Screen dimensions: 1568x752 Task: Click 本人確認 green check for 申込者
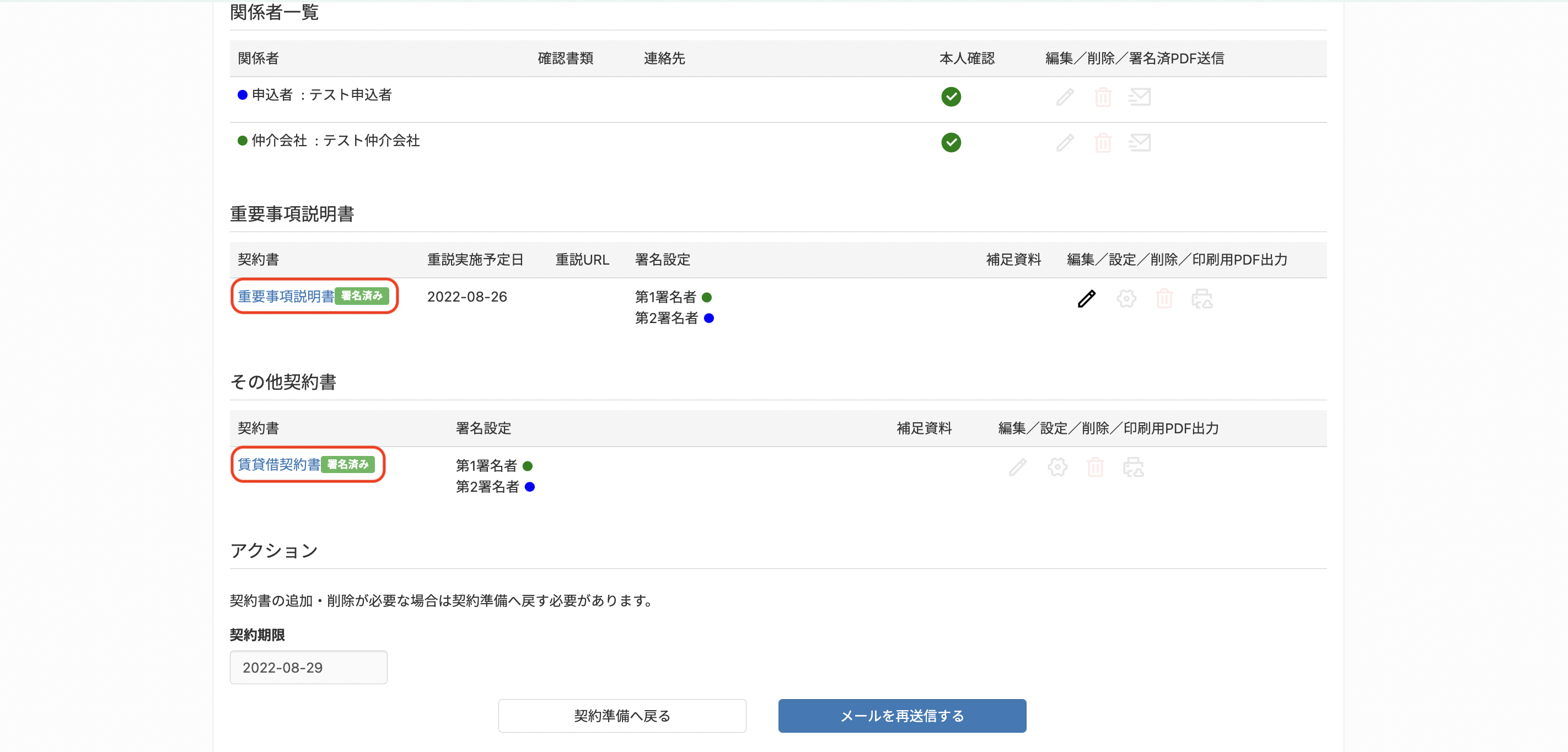pos(951,96)
